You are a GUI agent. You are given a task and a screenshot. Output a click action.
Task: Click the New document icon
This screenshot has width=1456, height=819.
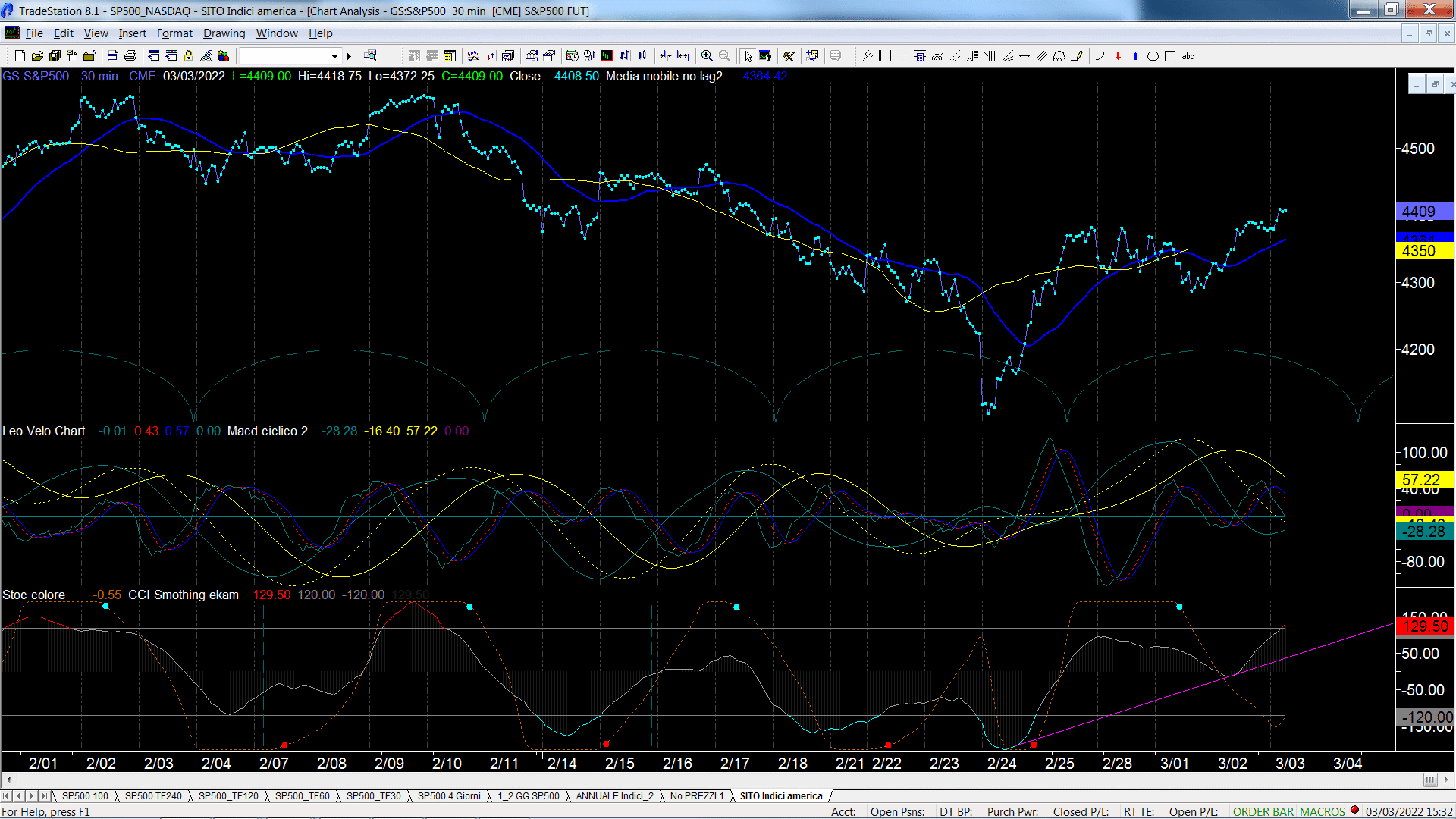(20, 56)
